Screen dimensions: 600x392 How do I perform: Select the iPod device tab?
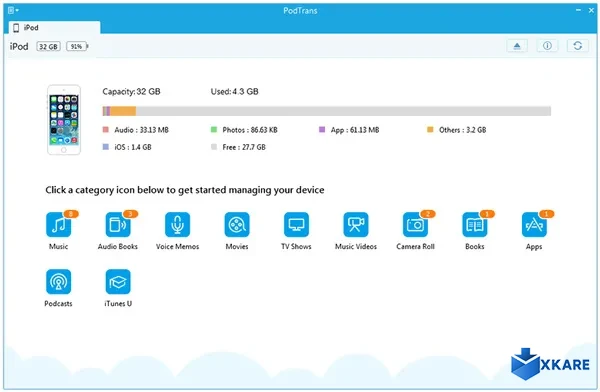pos(54,28)
